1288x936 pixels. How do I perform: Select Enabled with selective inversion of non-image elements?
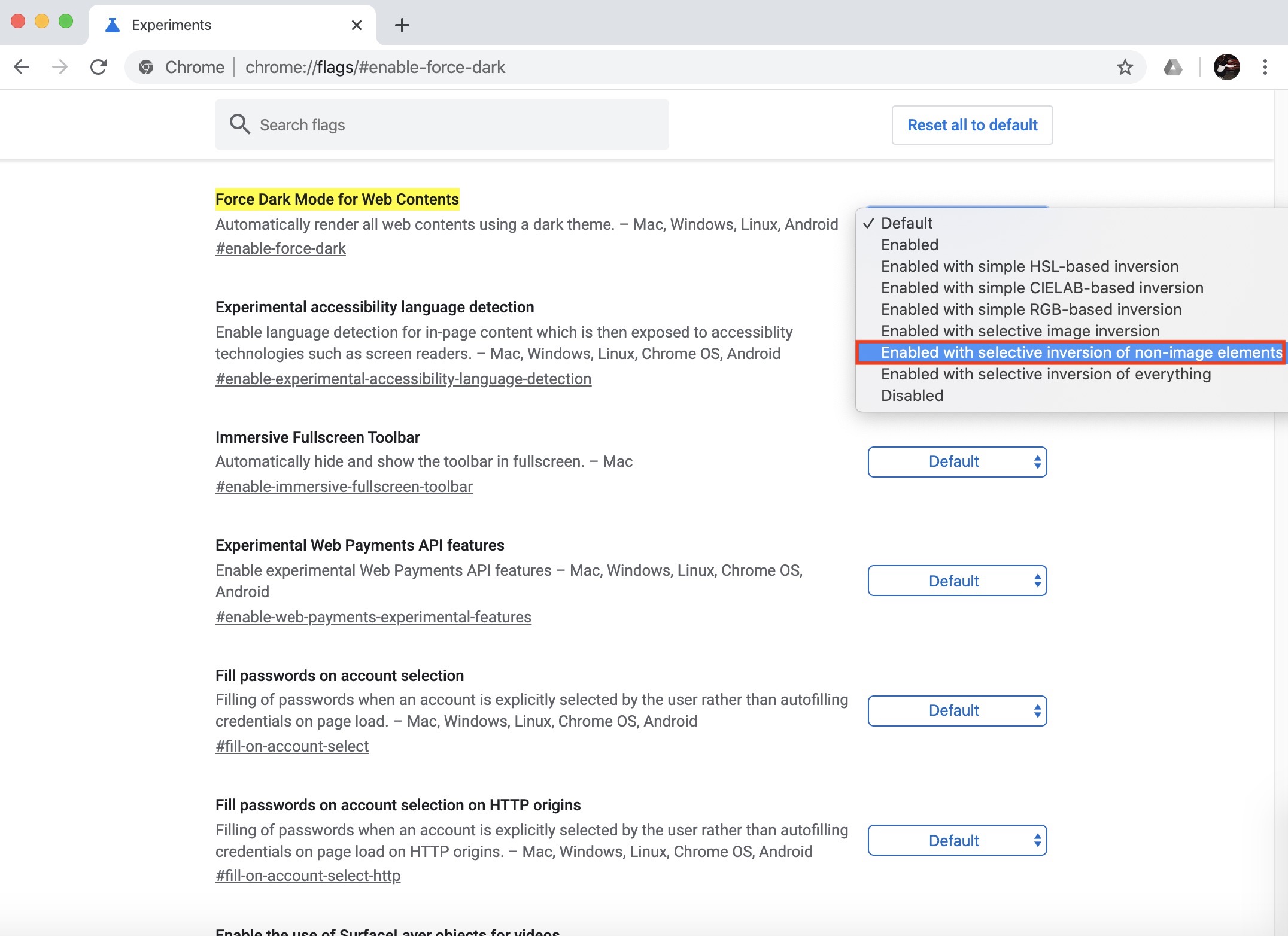tap(1081, 352)
